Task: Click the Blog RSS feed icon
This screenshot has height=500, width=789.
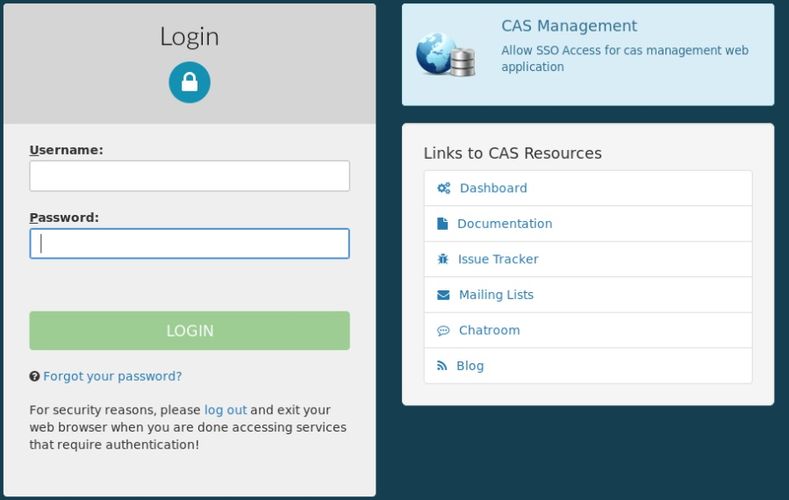Action: point(442,366)
